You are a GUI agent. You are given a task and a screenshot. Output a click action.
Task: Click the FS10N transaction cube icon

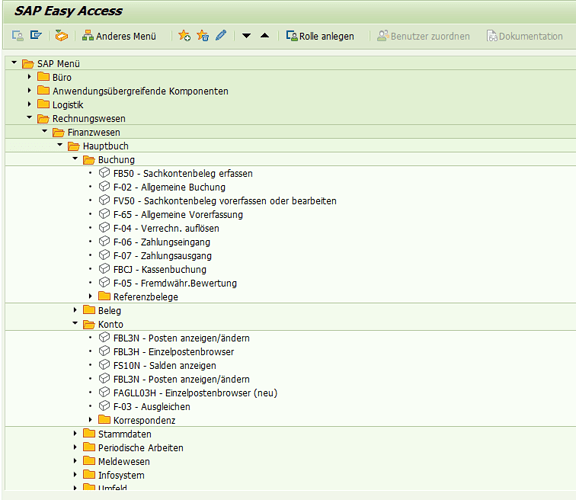[104, 365]
